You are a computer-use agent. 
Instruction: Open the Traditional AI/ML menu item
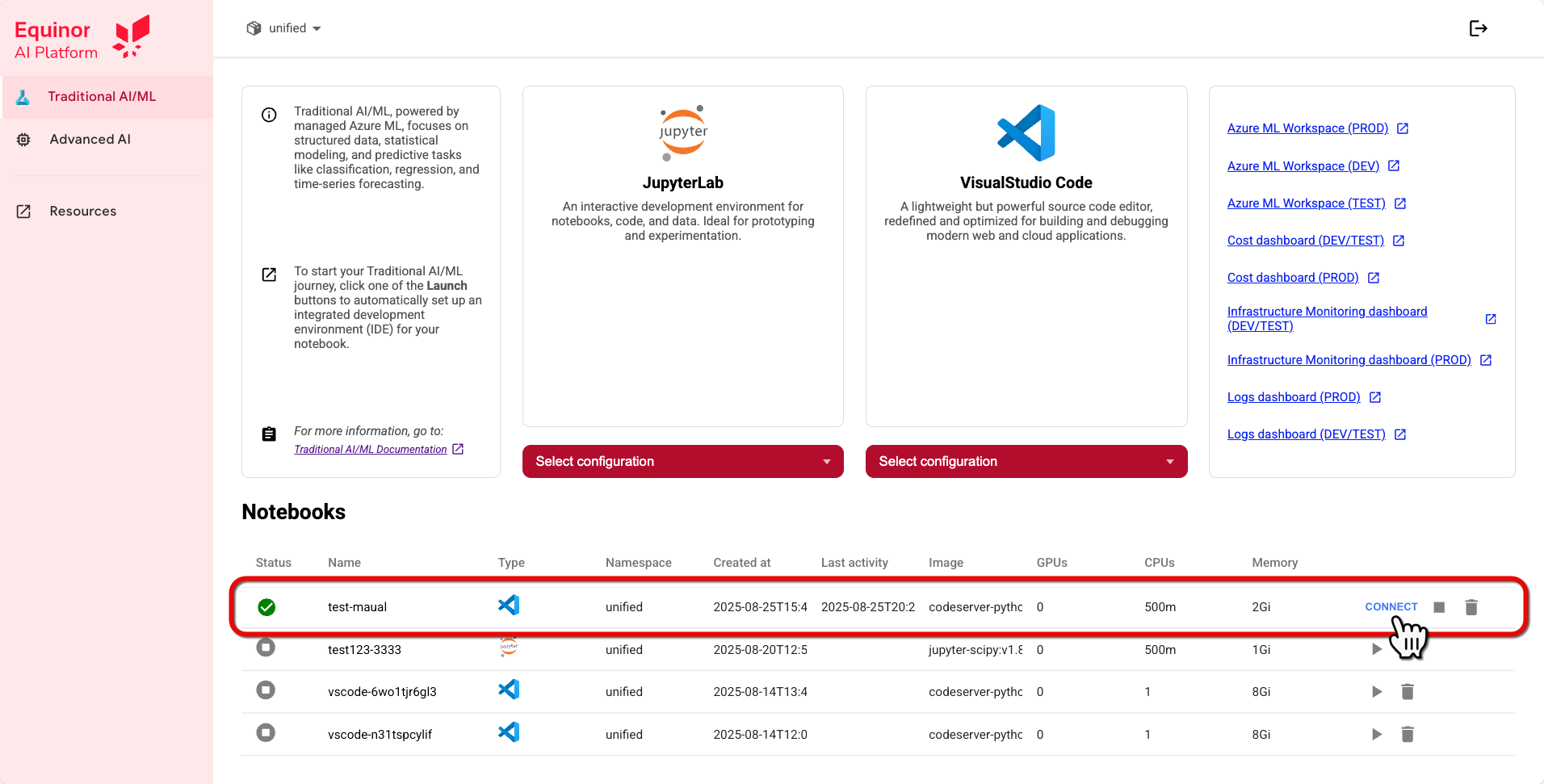tap(102, 97)
